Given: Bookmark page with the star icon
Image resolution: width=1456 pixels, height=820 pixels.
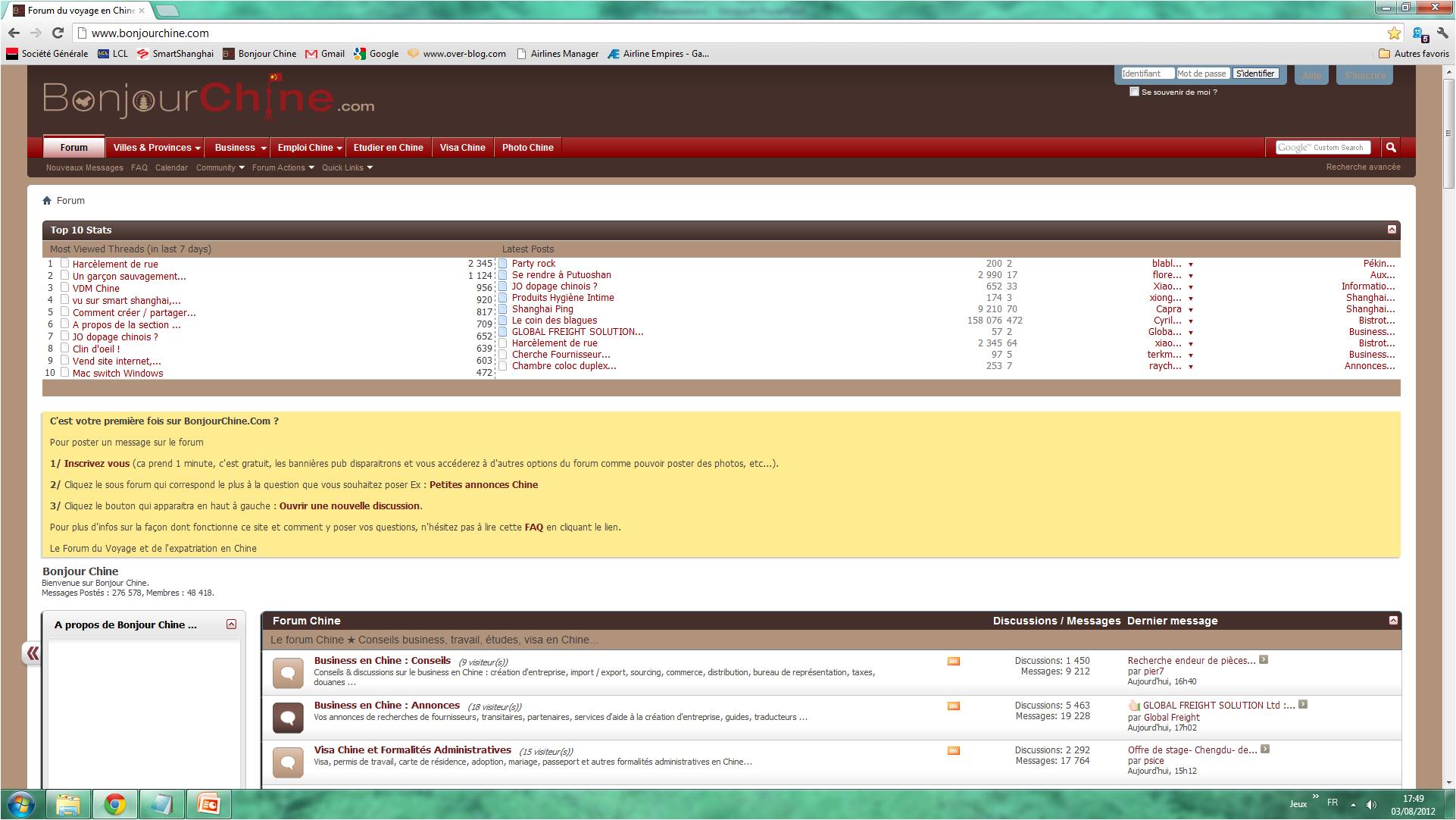Looking at the screenshot, I should (x=1394, y=33).
